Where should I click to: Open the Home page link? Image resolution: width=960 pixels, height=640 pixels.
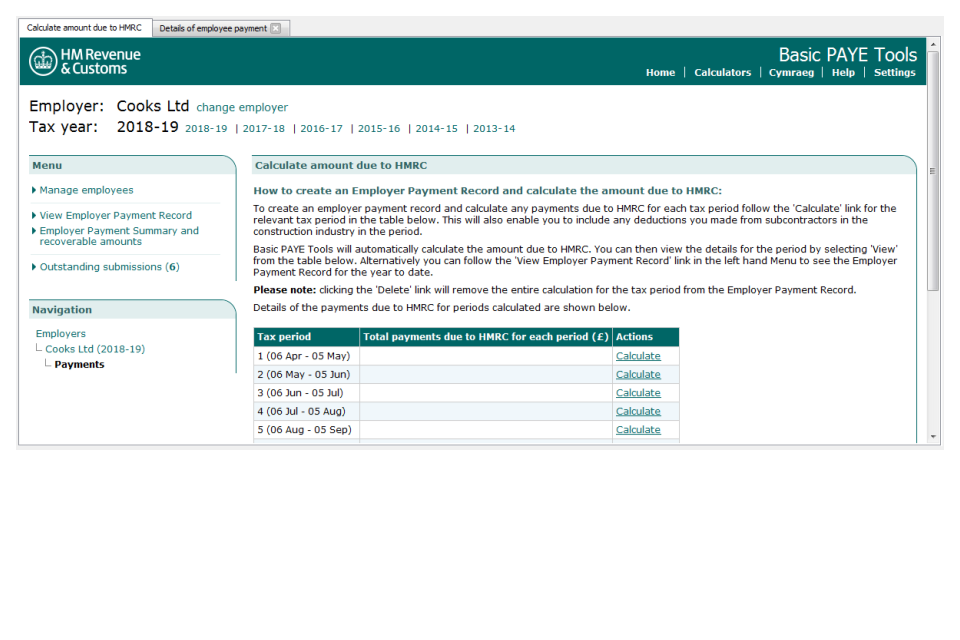point(660,72)
